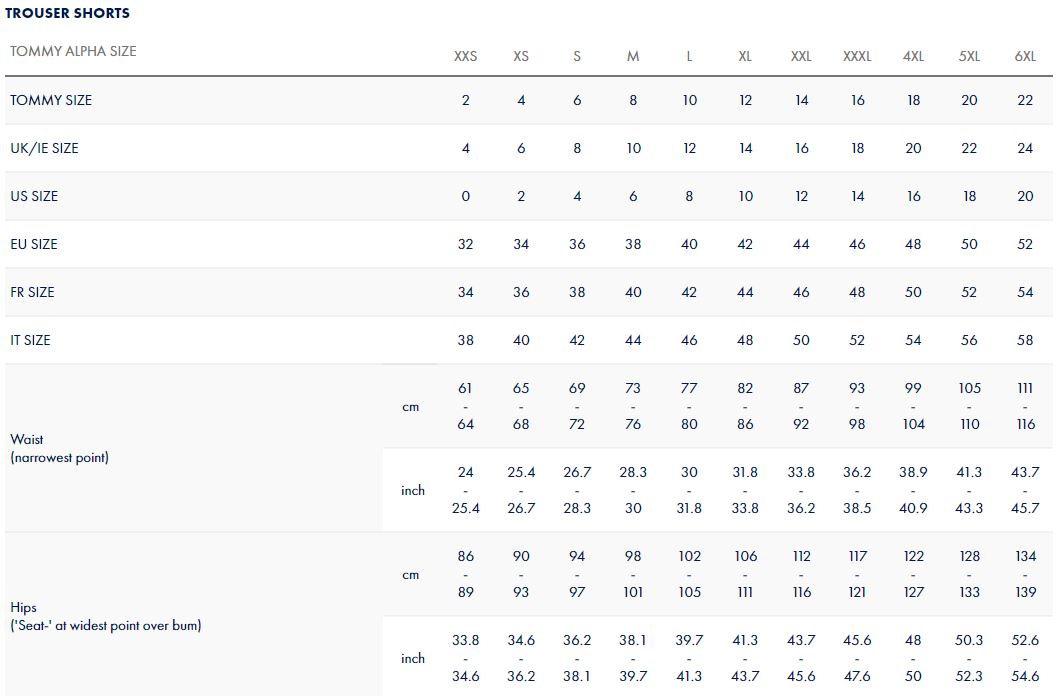
Task: Click the XXXL column header
Action: pos(857,56)
